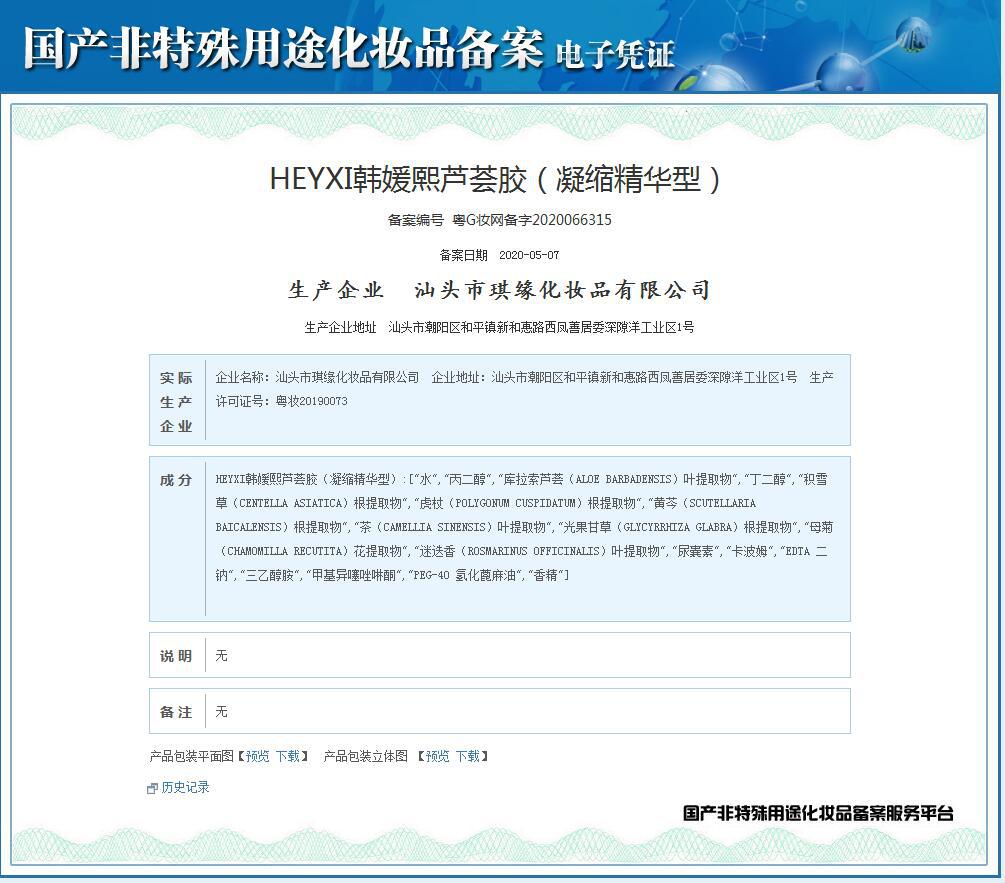1005x883 pixels.
Task: Click the ingredient list text in 成分
Action: (x=520, y=527)
